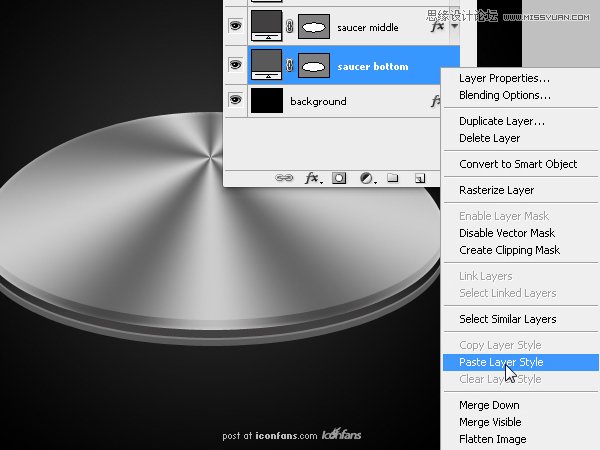Choose Flatten Image menu item
Image resolution: width=600 pixels, height=450 pixels.
(493, 439)
